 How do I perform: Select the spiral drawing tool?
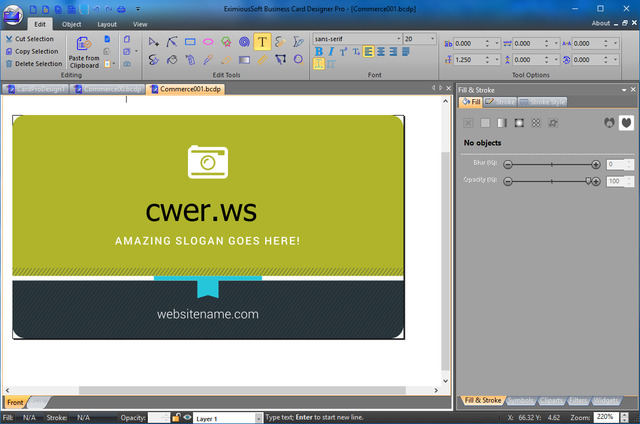coord(244,42)
